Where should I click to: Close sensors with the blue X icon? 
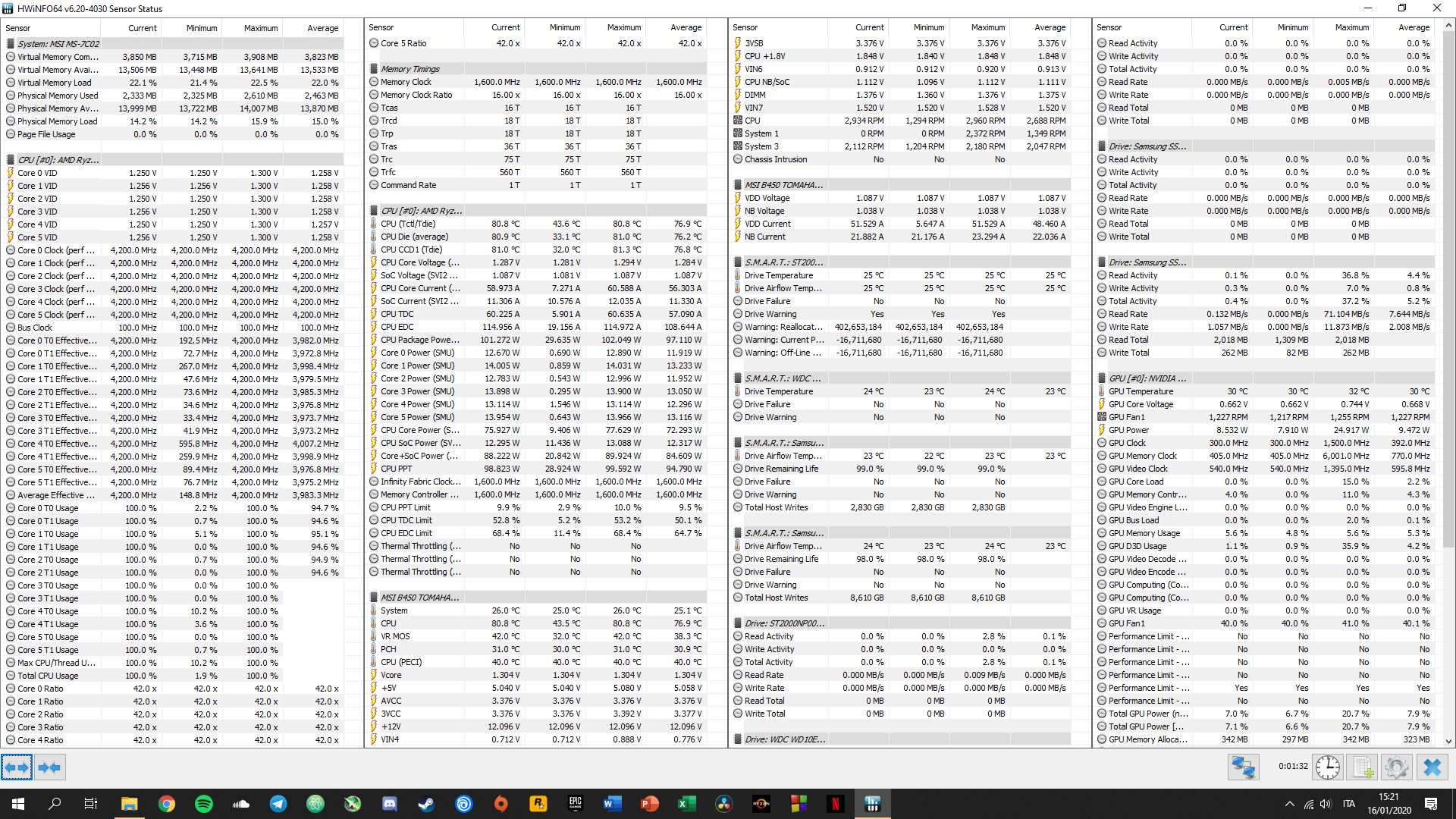coord(1432,767)
